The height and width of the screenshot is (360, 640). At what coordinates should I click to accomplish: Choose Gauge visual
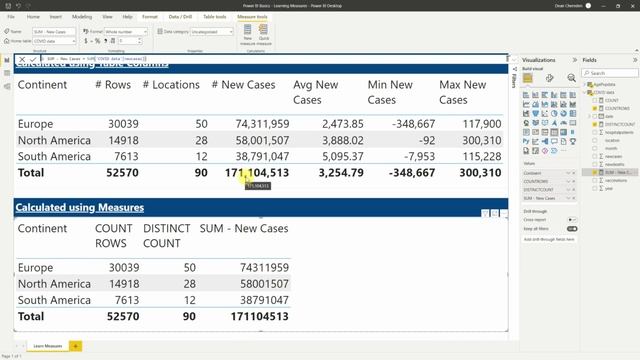(563, 123)
